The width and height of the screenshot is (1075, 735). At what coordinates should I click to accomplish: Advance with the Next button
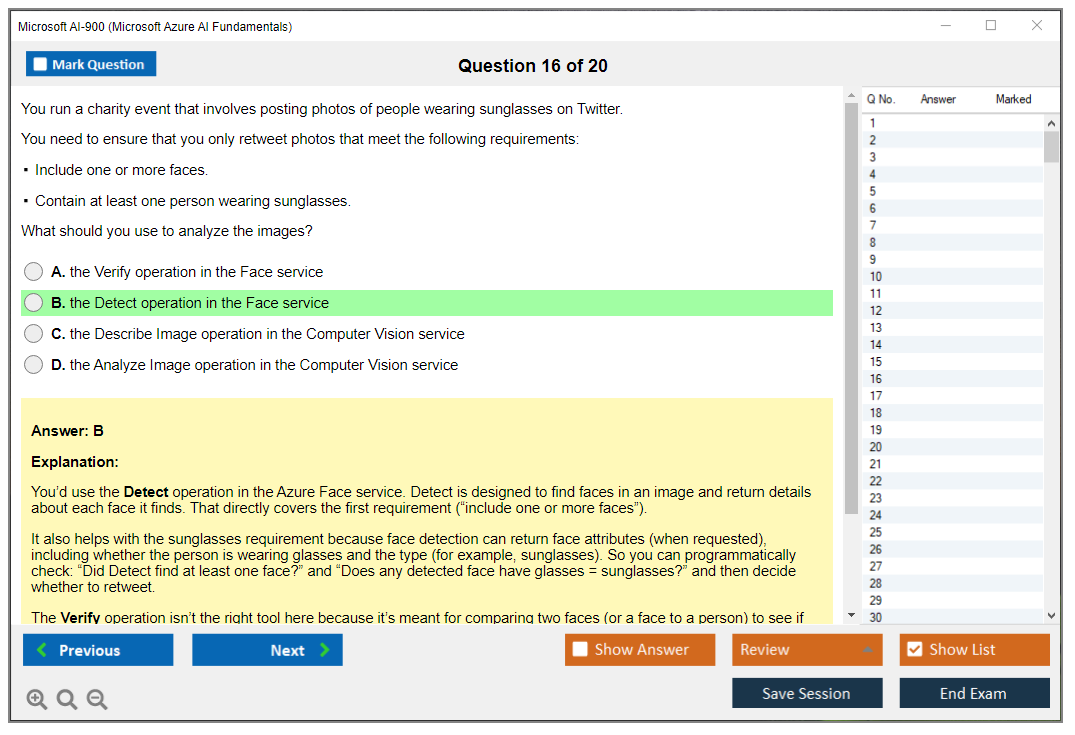(267, 649)
